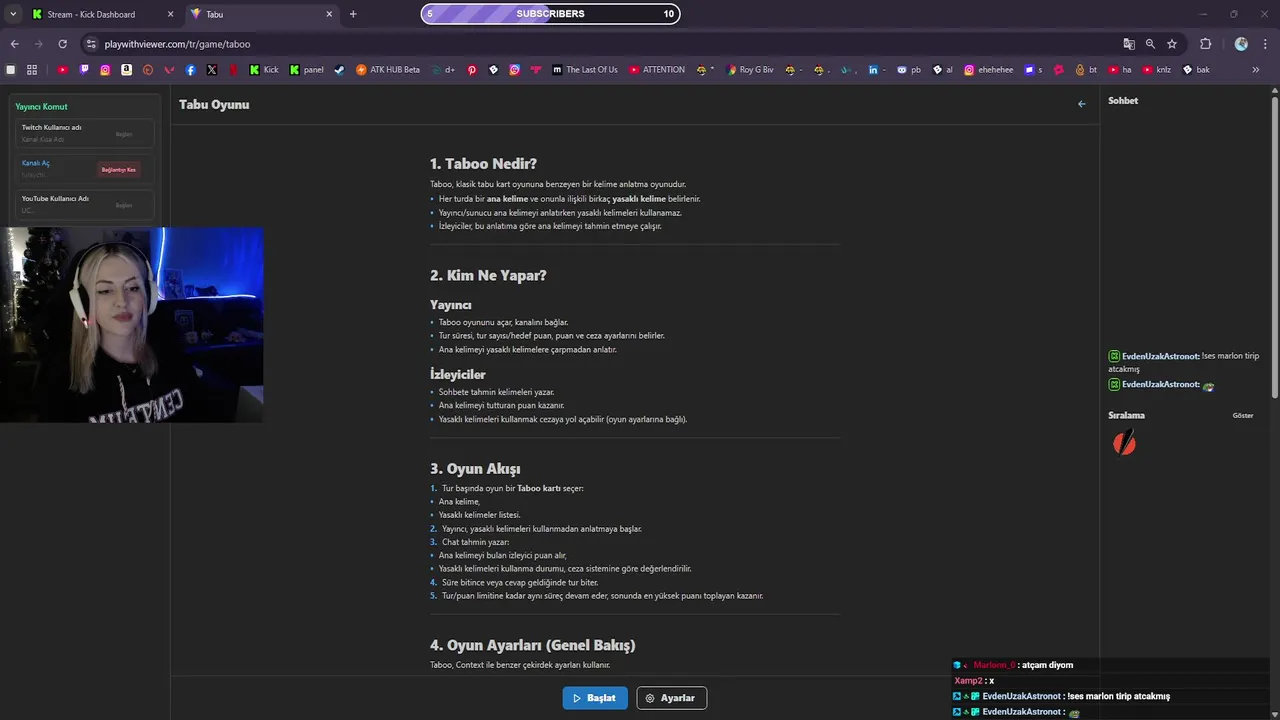Close the Stream - Kick Dashboard tab
The height and width of the screenshot is (720, 1280).
(170, 14)
